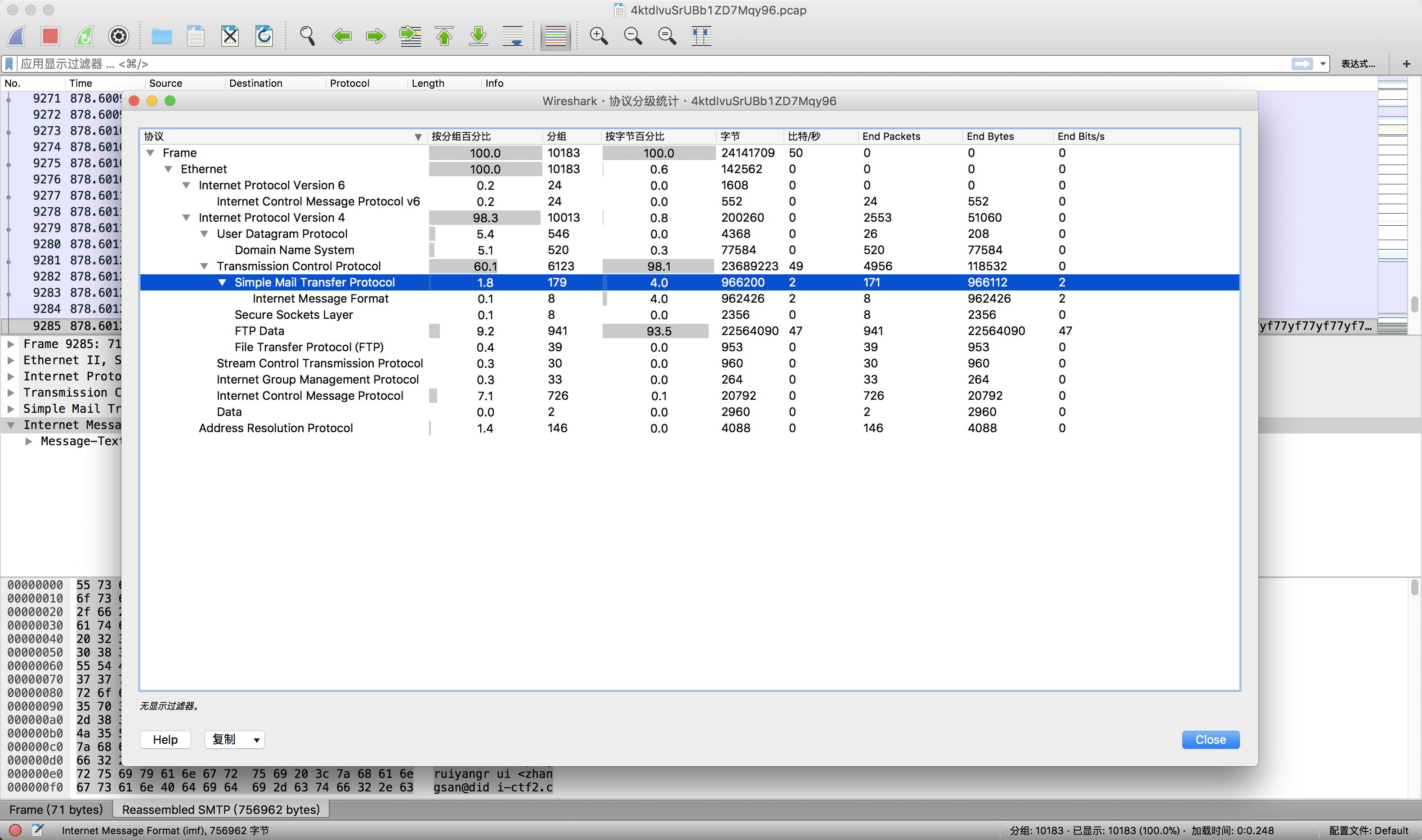Viewport: 1422px width, 840px height.
Task: Save the capture file icon
Action: 196,36
